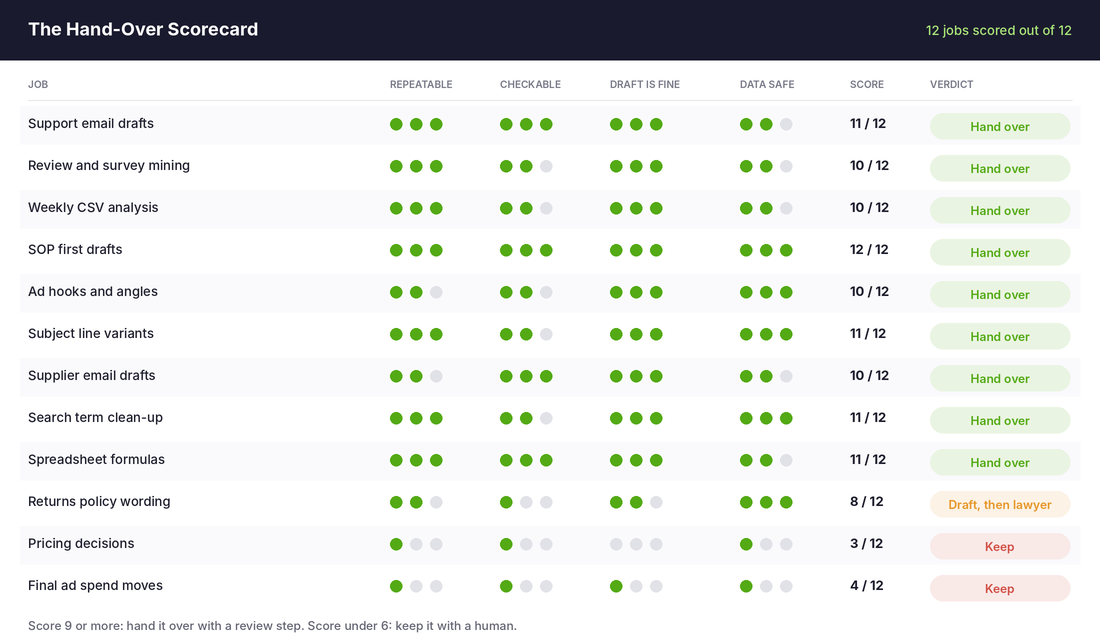The width and height of the screenshot is (1100, 640).
Task: Click the Keep verdict for Final ad spend moves
Action: click(x=1000, y=589)
